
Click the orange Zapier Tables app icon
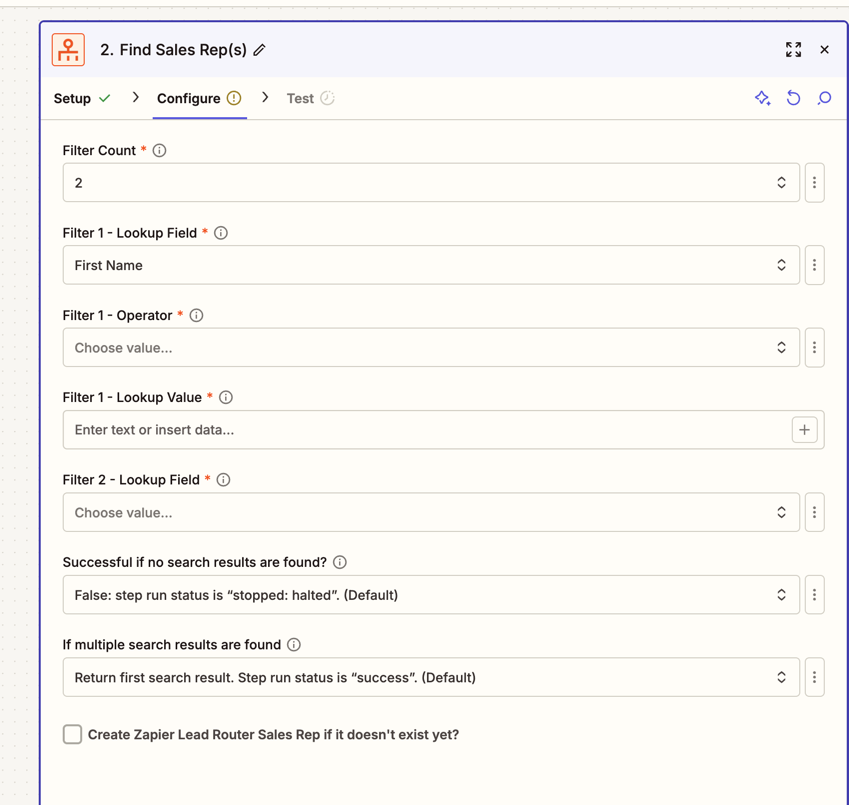[67, 49]
